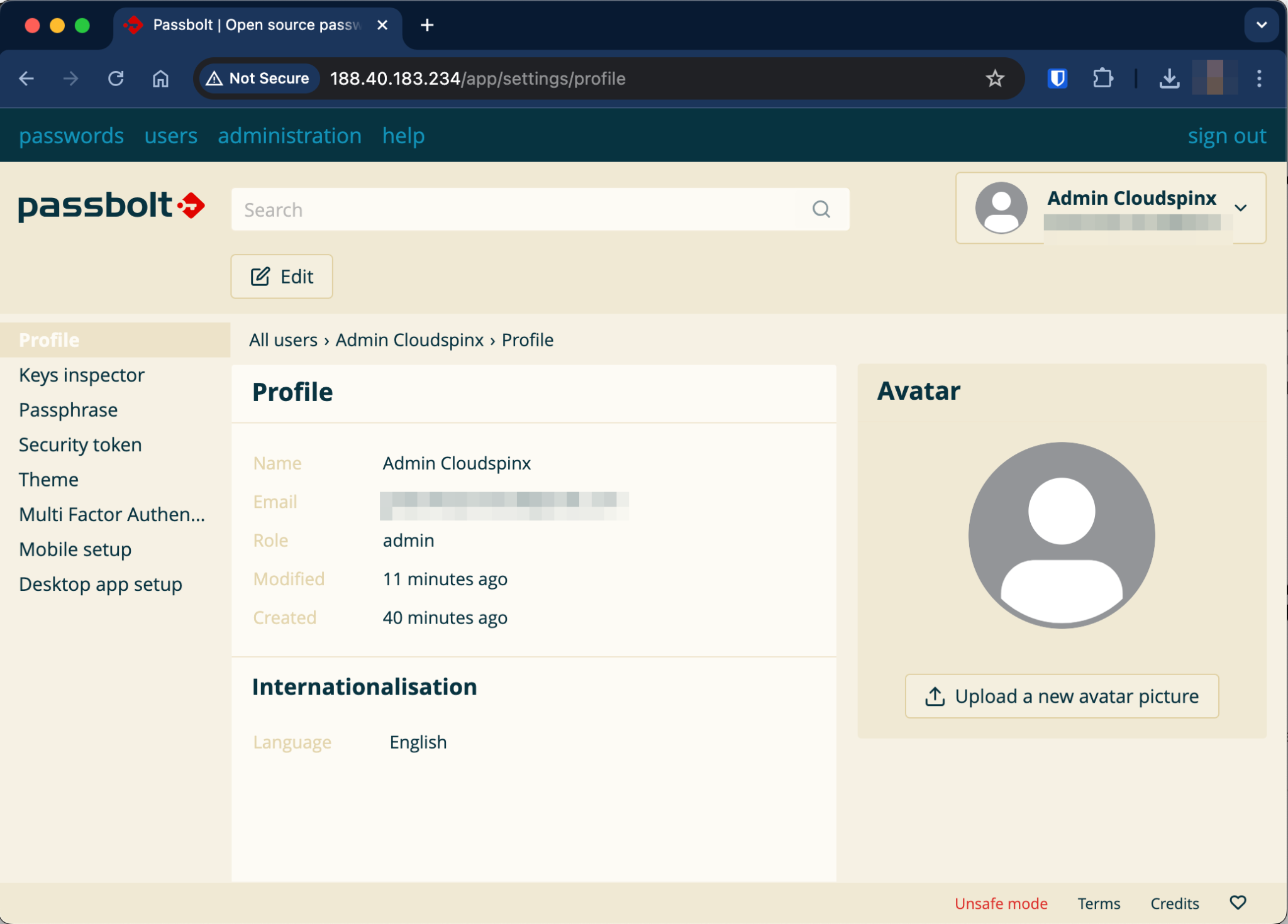This screenshot has height=924, width=1288.
Task: Switch to the Keys inspector section
Action: tap(82, 375)
